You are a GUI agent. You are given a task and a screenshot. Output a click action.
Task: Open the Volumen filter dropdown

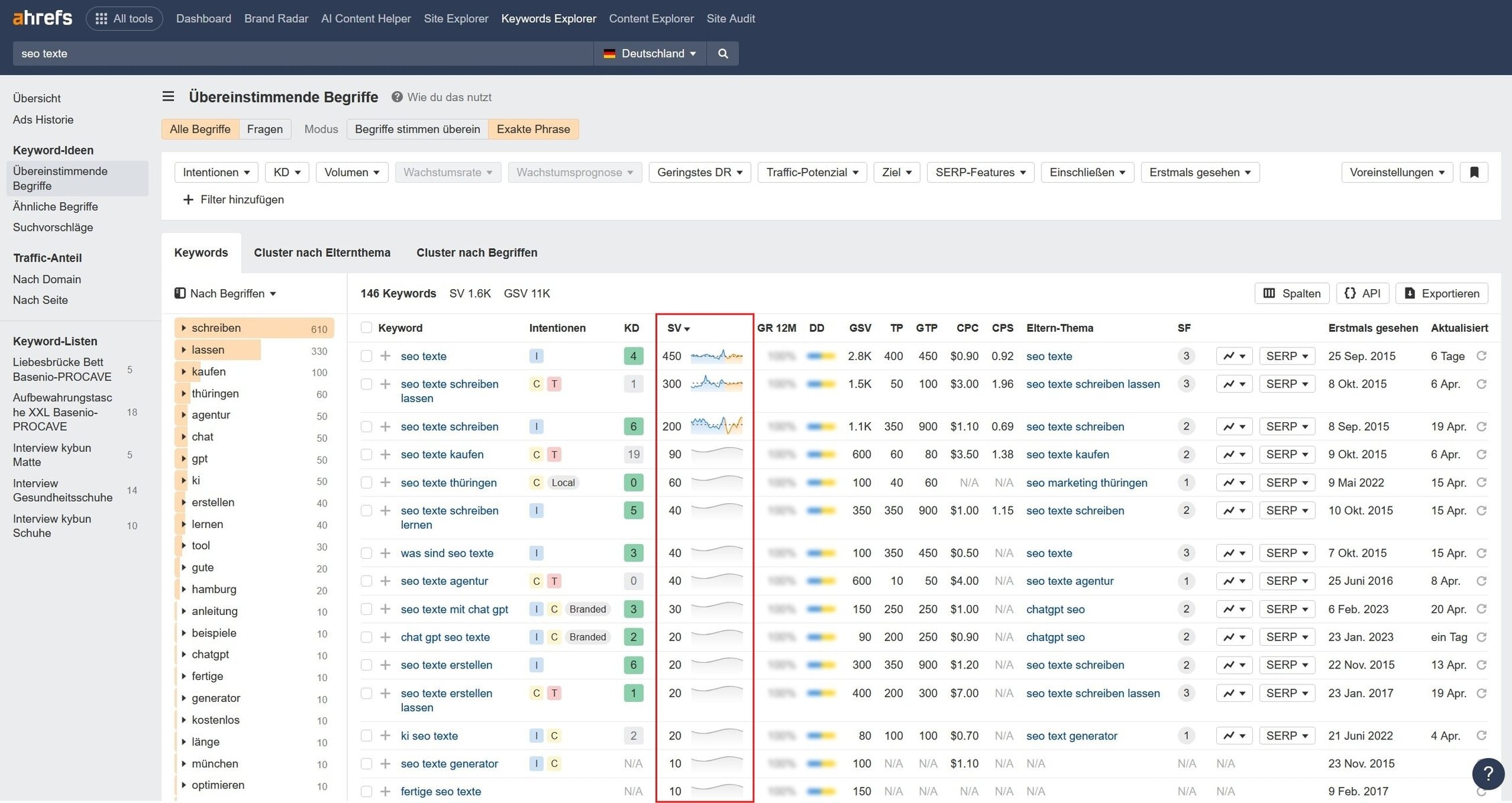(x=352, y=172)
